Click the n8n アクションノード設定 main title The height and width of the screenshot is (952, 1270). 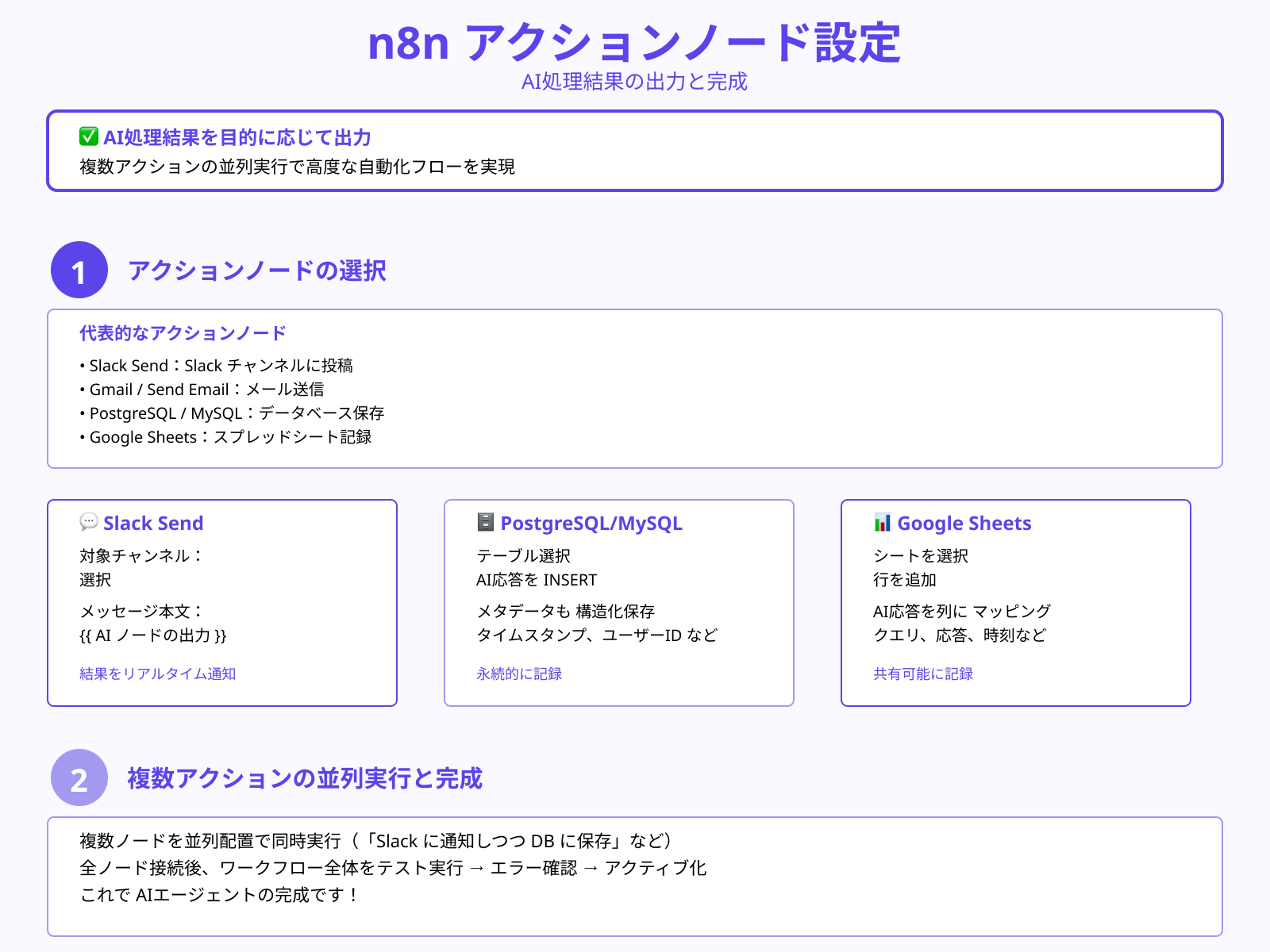(635, 45)
